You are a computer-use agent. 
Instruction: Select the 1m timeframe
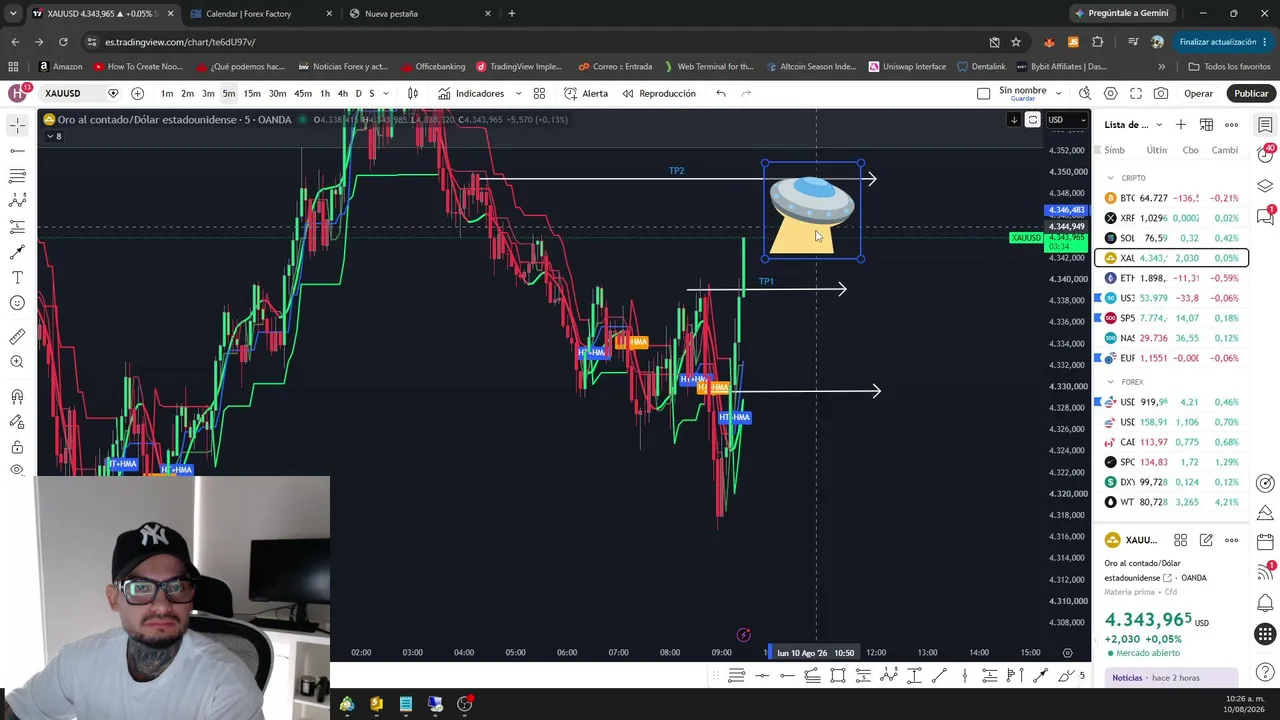click(167, 93)
